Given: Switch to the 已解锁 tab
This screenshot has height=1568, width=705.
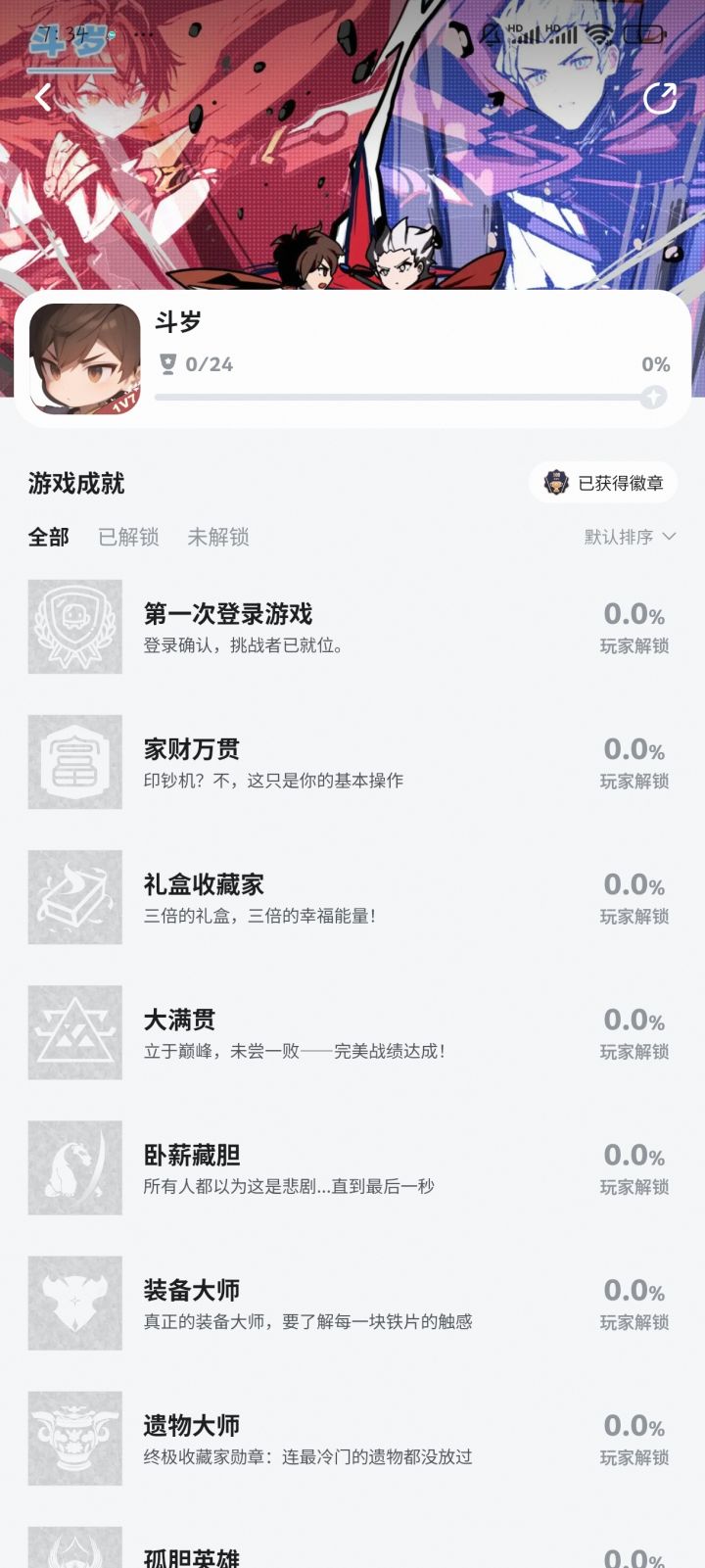Looking at the screenshot, I should tap(128, 537).
